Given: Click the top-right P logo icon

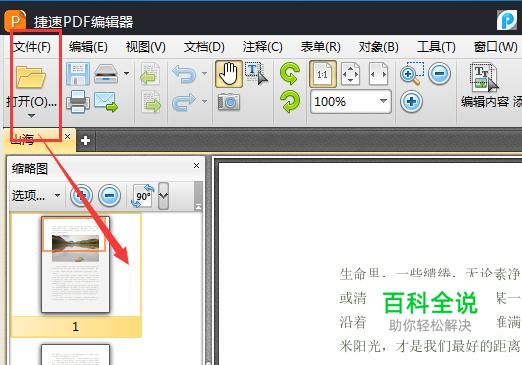Looking at the screenshot, I should pyautogui.click(x=507, y=20).
